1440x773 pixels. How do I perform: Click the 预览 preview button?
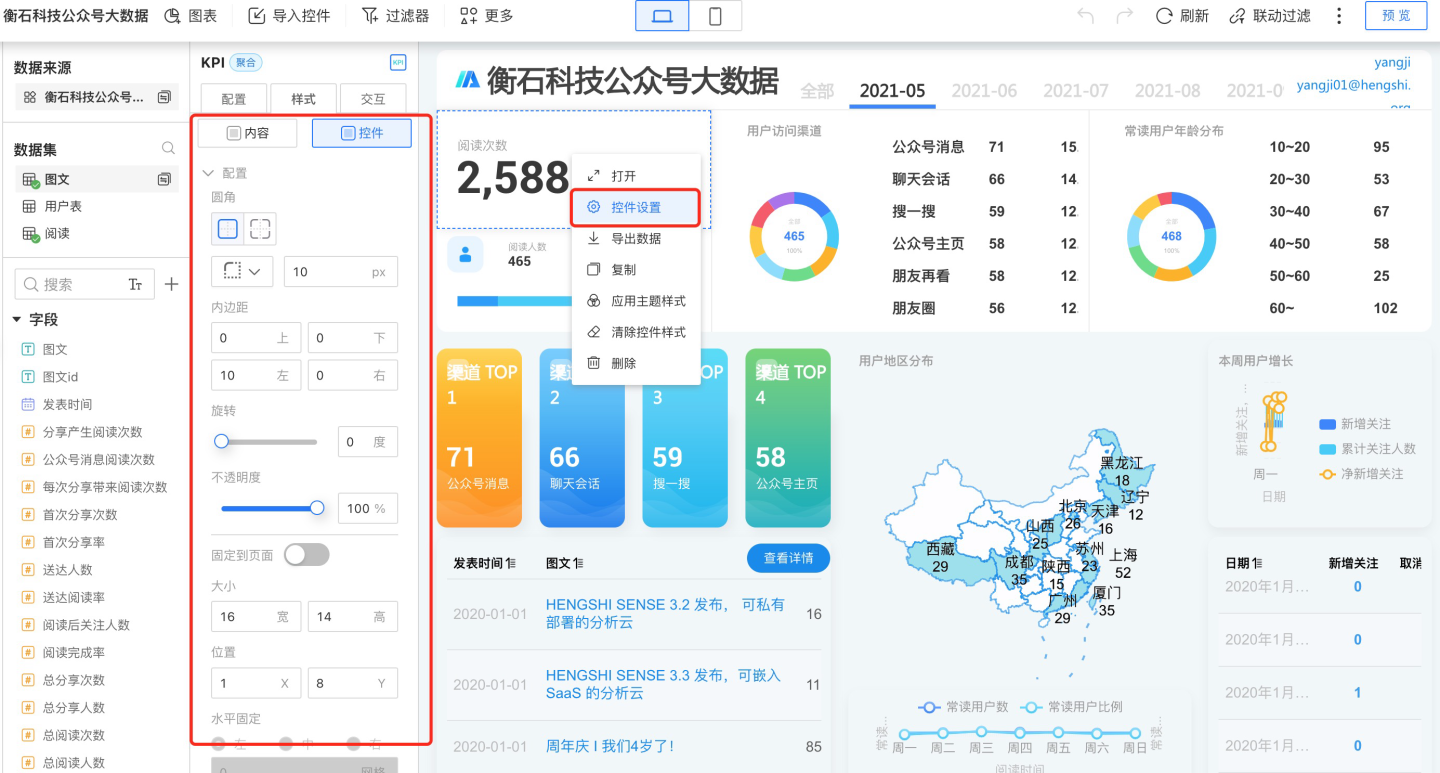[1396, 16]
